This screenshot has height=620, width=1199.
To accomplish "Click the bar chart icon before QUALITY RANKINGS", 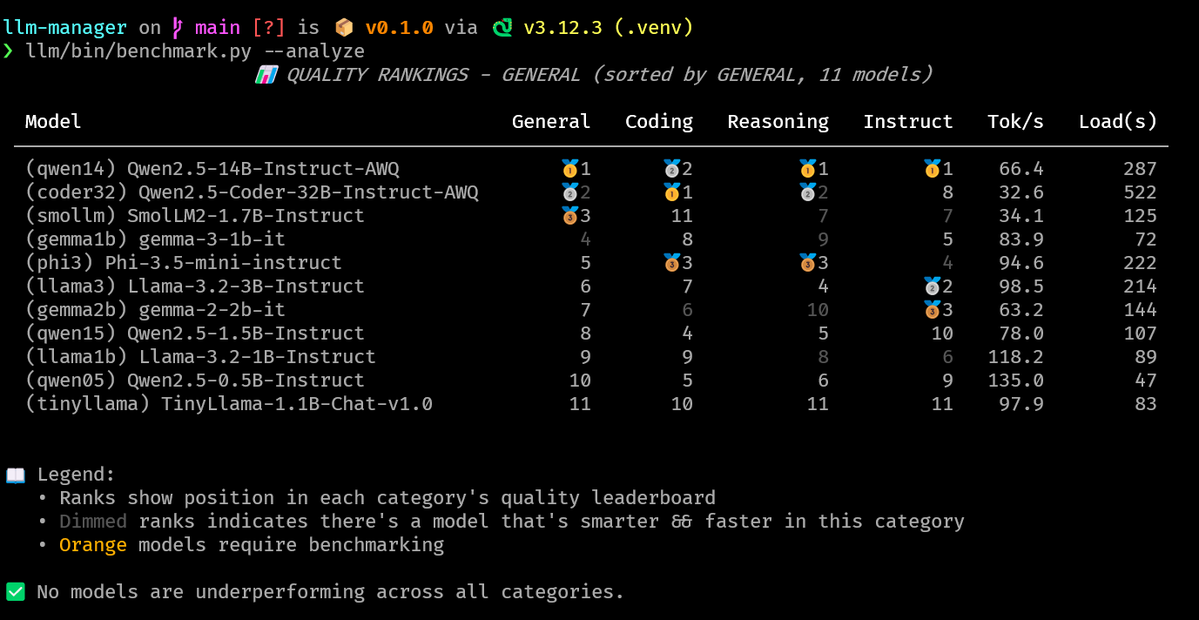I will point(265,75).
